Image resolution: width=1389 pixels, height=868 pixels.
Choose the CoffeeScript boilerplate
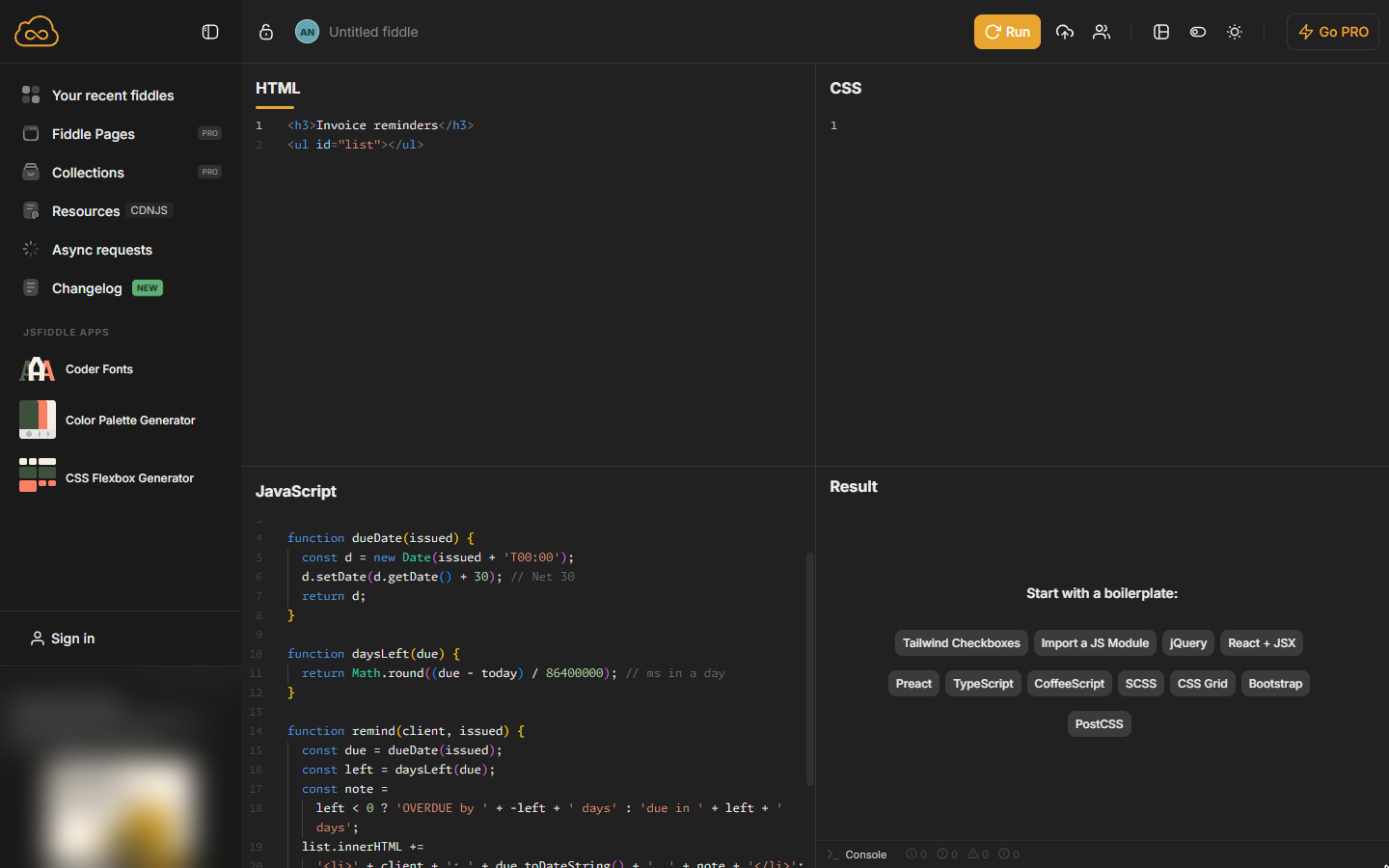pyautogui.click(x=1069, y=684)
